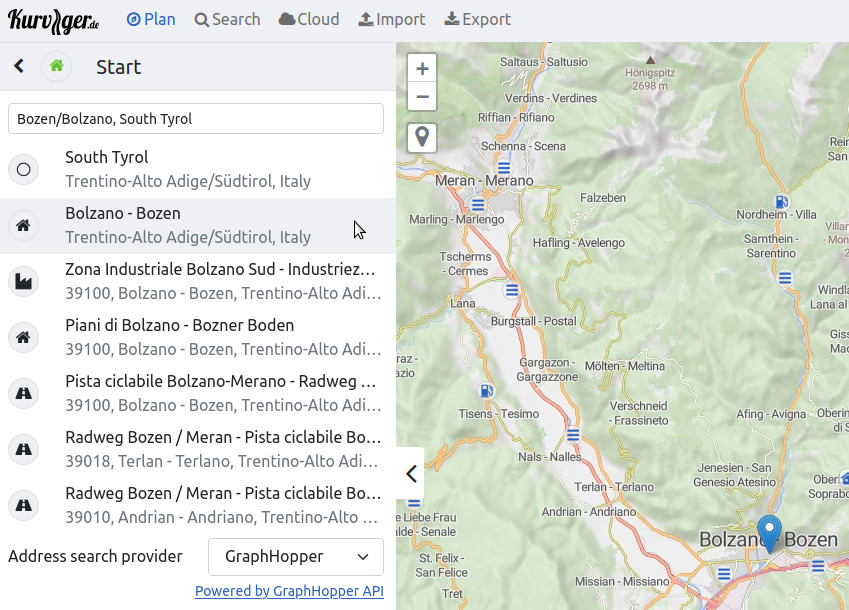Image resolution: width=849 pixels, height=610 pixels.
Task: Open the Search menu
Action: click(227, 20)
